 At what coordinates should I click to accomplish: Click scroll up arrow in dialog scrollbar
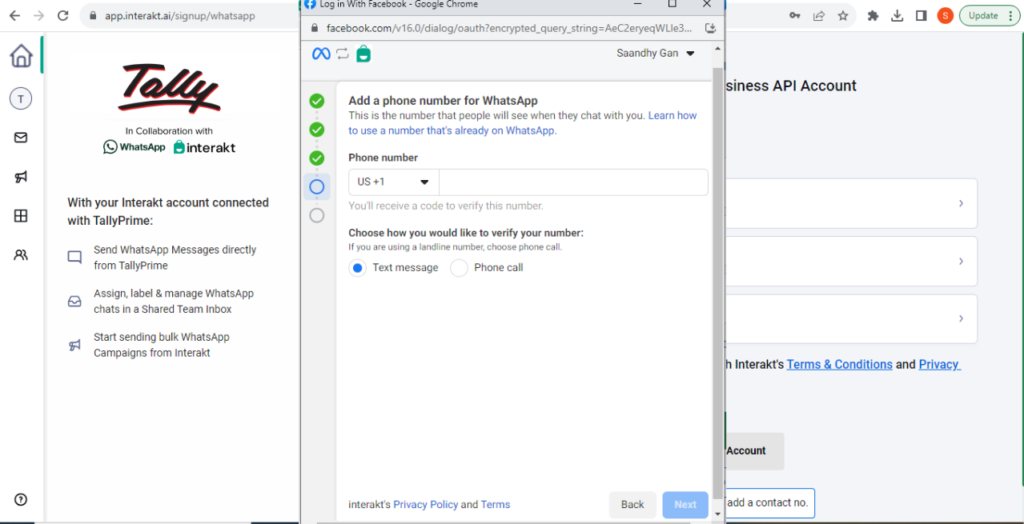[x=718, y=50]
